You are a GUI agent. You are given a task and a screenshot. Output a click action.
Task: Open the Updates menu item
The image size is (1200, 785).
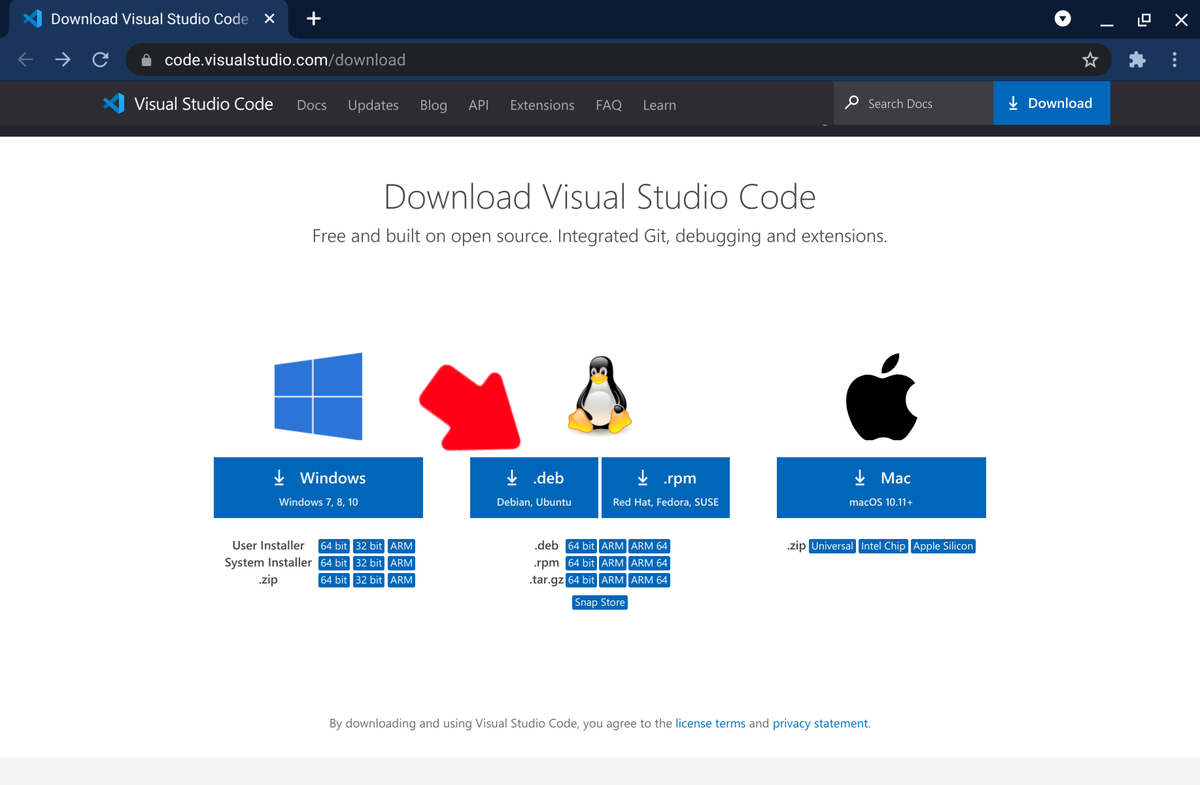pyautogui.click(x=373, y=105)
